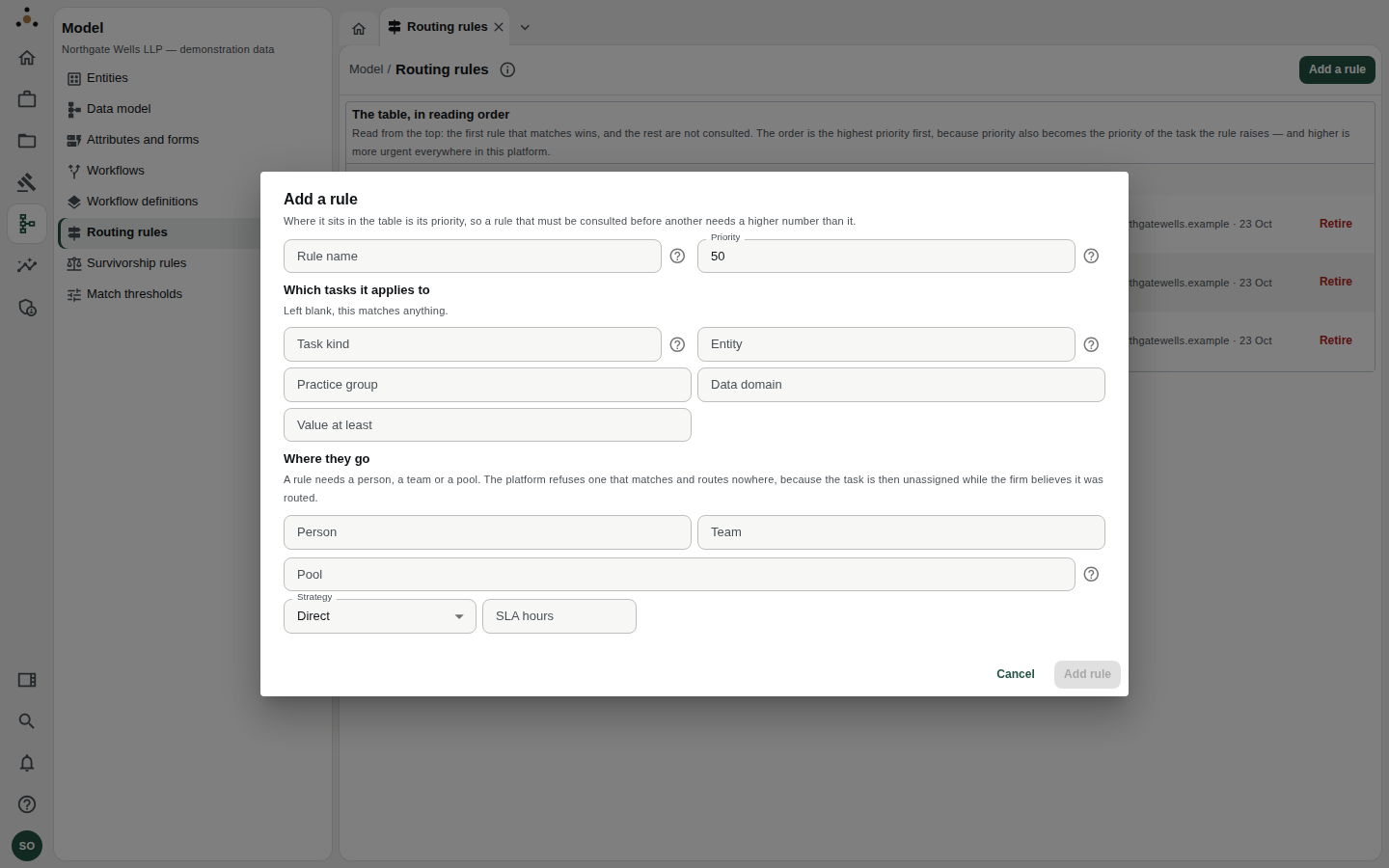The width and height of the screenshot is (1389, 868).
Task: Click the Add rule submit button
Action: pyautogui.click(x=1087, y=674)
